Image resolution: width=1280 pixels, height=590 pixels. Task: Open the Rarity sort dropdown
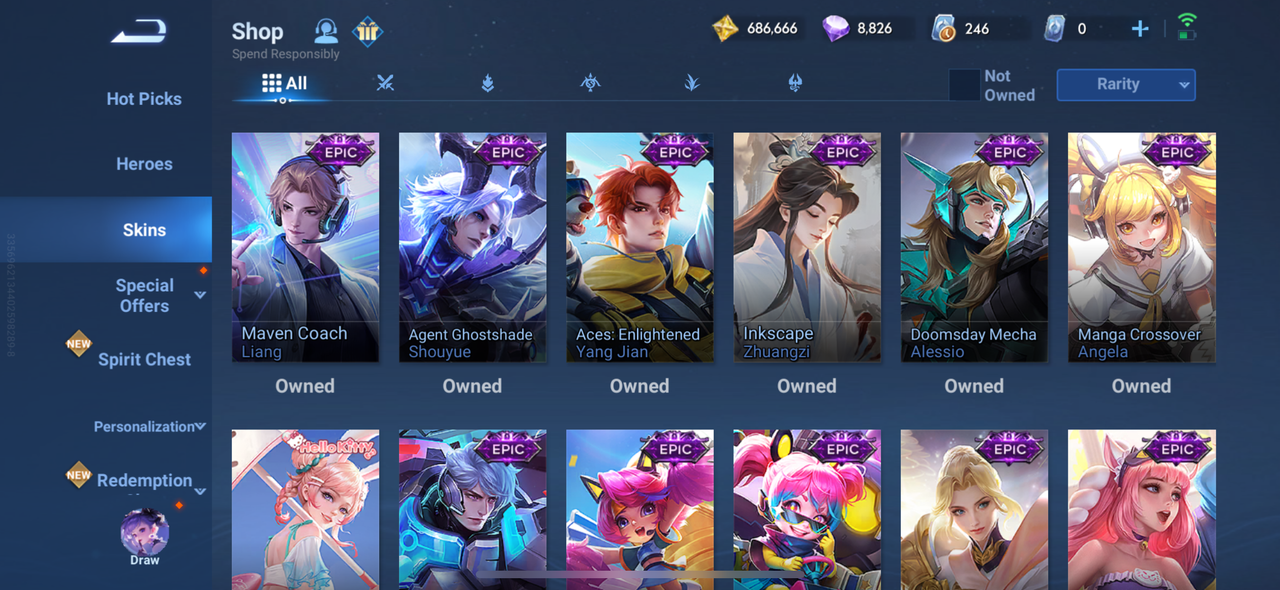(x=1126, y=85)
